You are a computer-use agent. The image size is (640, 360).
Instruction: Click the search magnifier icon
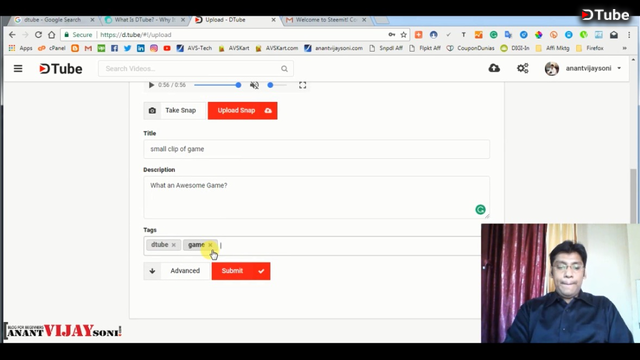[x=284, y=69]
